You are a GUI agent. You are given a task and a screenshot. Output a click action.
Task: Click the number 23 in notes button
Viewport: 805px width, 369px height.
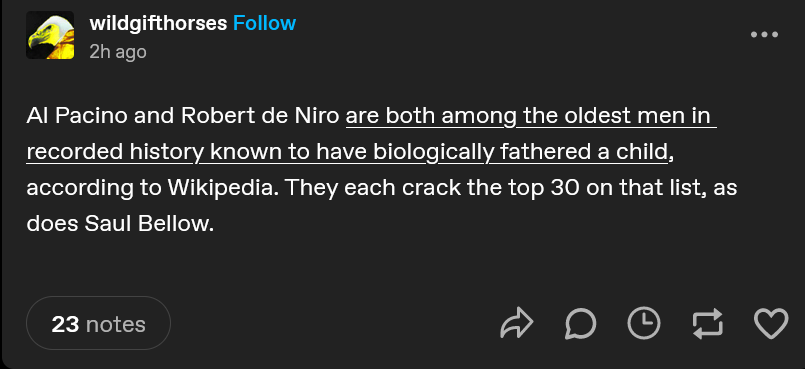[65, 324]
